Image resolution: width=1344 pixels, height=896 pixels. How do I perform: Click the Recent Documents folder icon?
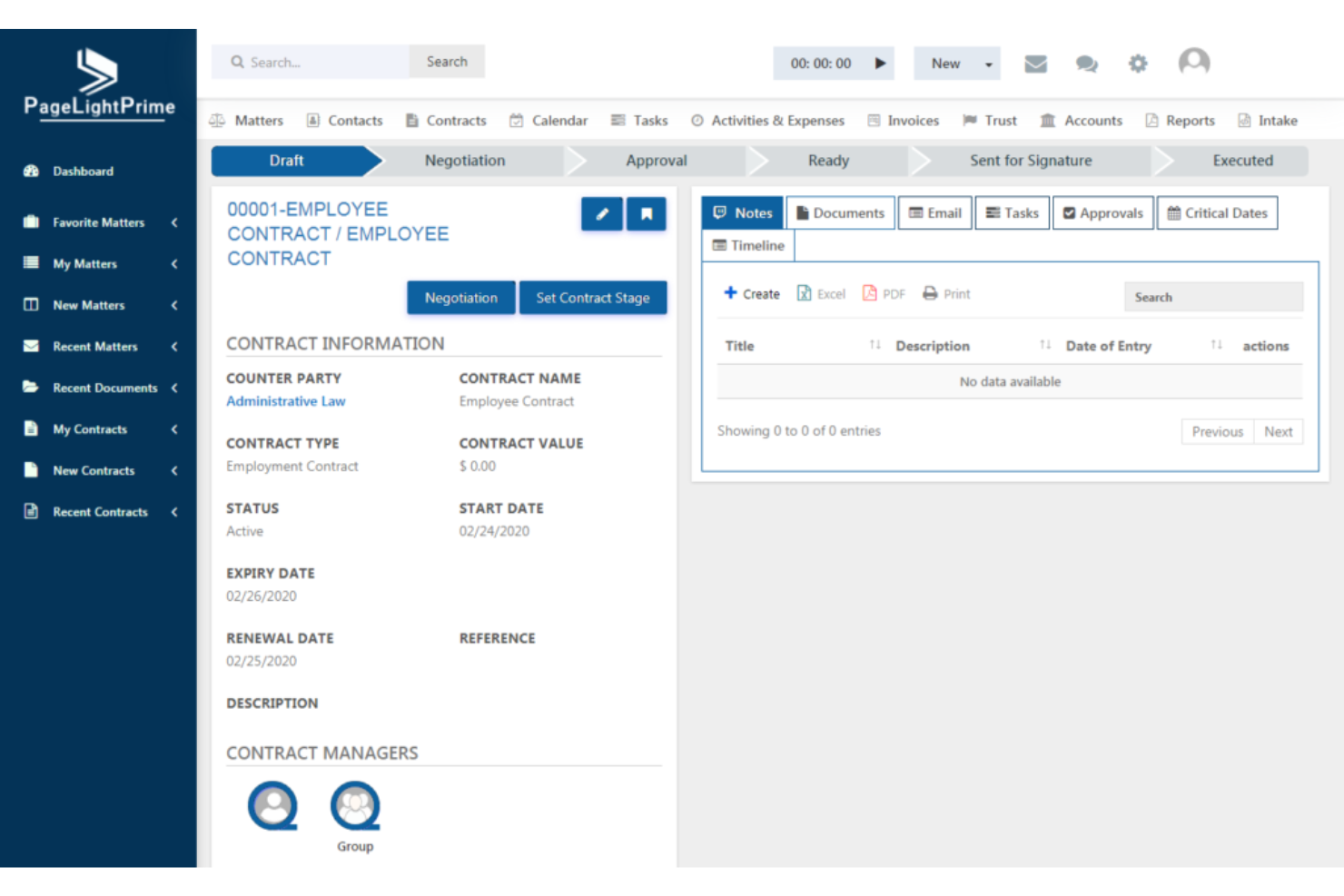point(31,387)
